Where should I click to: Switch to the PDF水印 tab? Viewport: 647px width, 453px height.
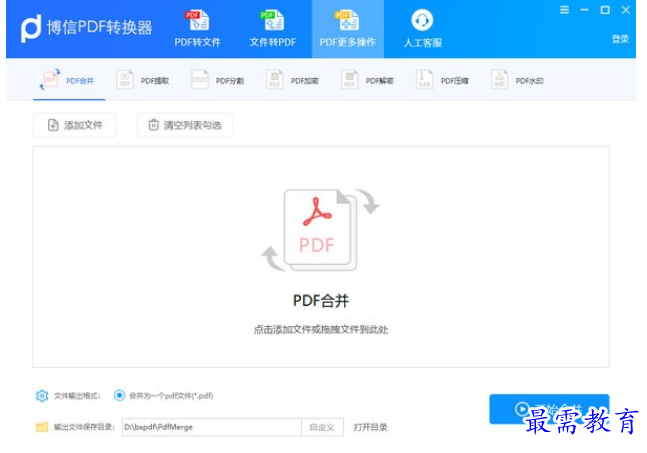click(x=517, y=80)
